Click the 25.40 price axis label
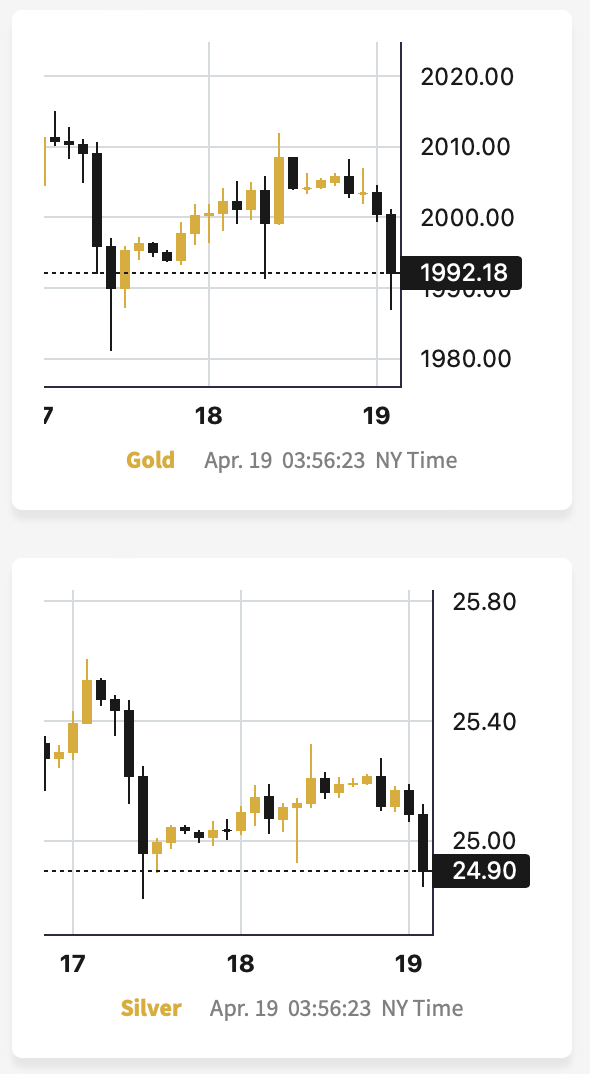The width and height of the screenshot is (590, 1074). [x=484, y=721]
